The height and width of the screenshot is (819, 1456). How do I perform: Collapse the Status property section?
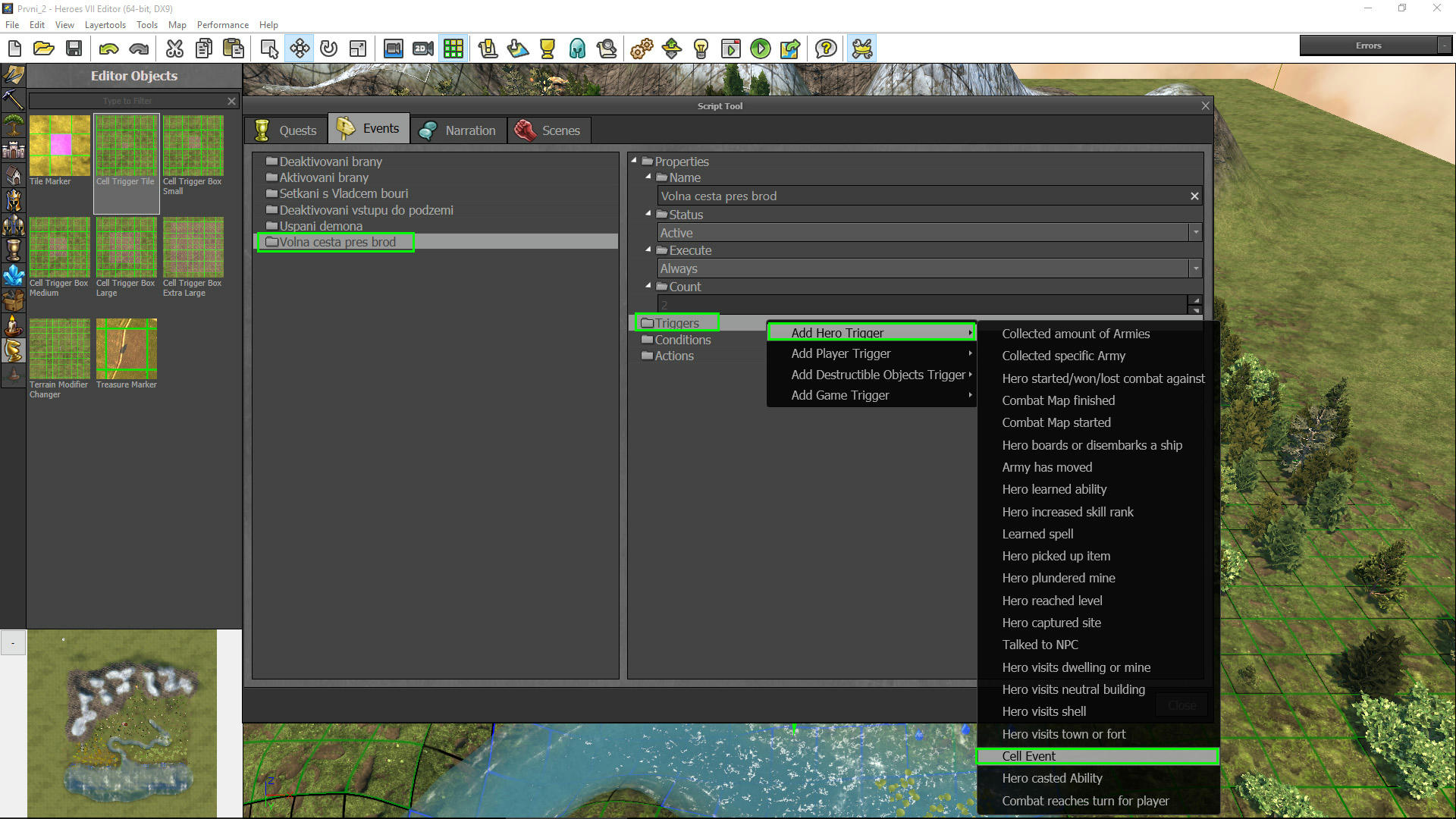[x=648, y=214]
